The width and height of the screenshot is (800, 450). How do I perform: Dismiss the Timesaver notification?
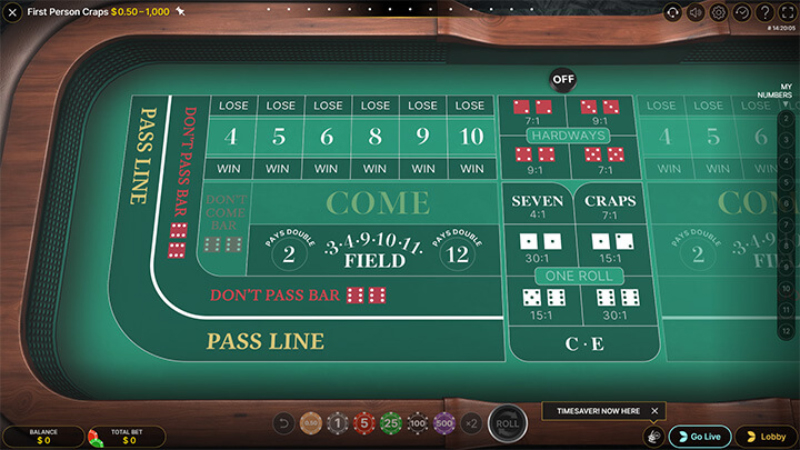coord(655,411)
